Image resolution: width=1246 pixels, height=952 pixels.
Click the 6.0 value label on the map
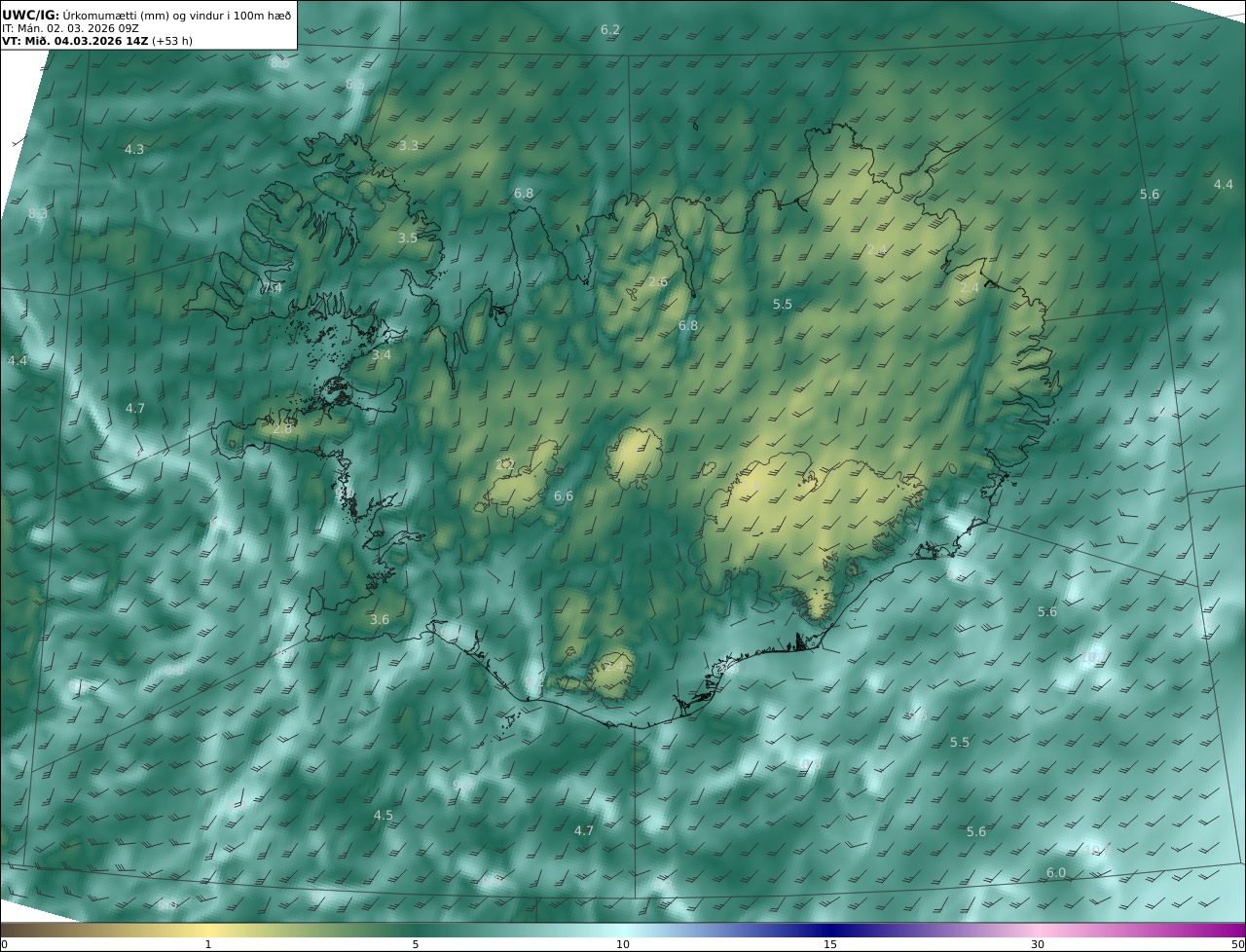[1056, 872]
